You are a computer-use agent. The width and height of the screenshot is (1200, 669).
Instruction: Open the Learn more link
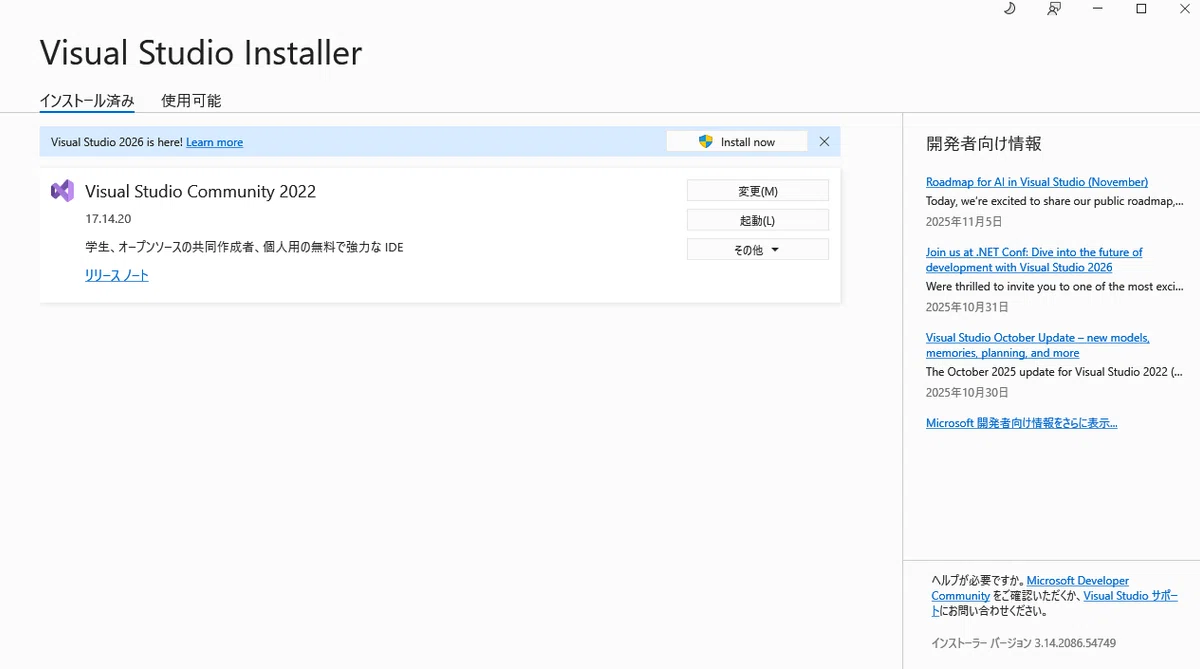pos(214,142)
